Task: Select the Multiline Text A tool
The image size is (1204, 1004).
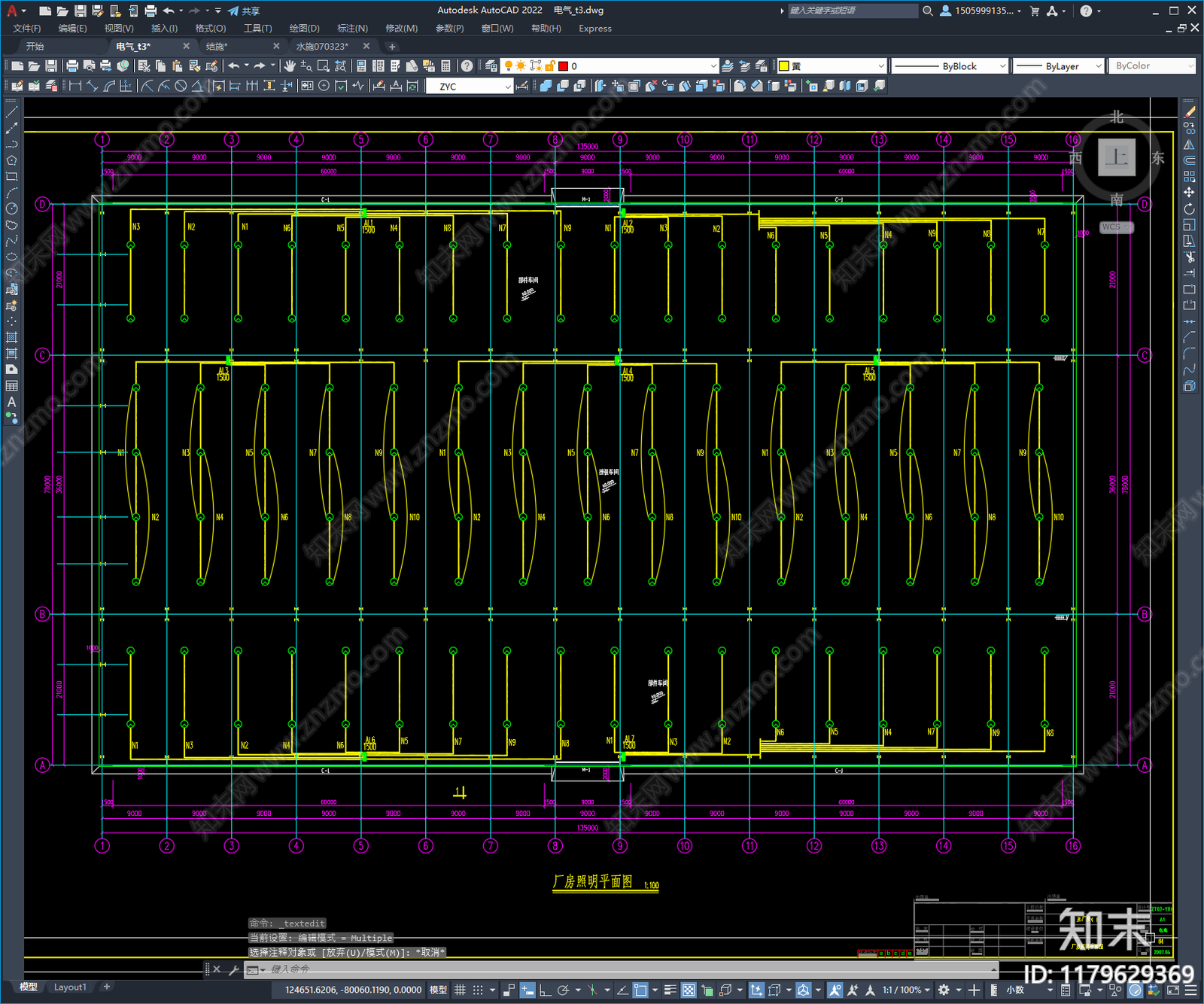Action: coord(11,402)
